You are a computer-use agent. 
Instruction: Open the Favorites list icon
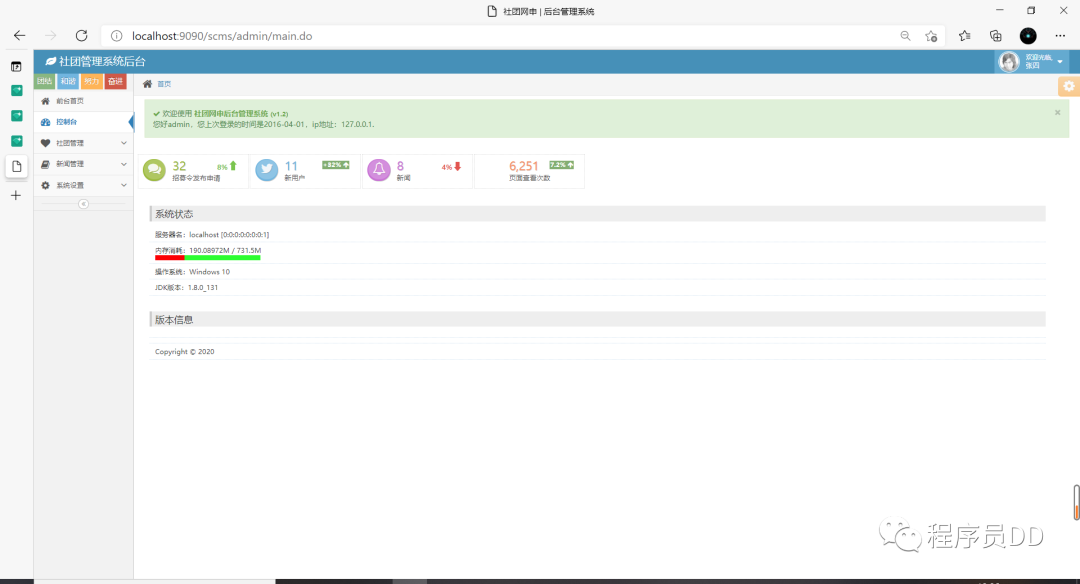[964, 36]
